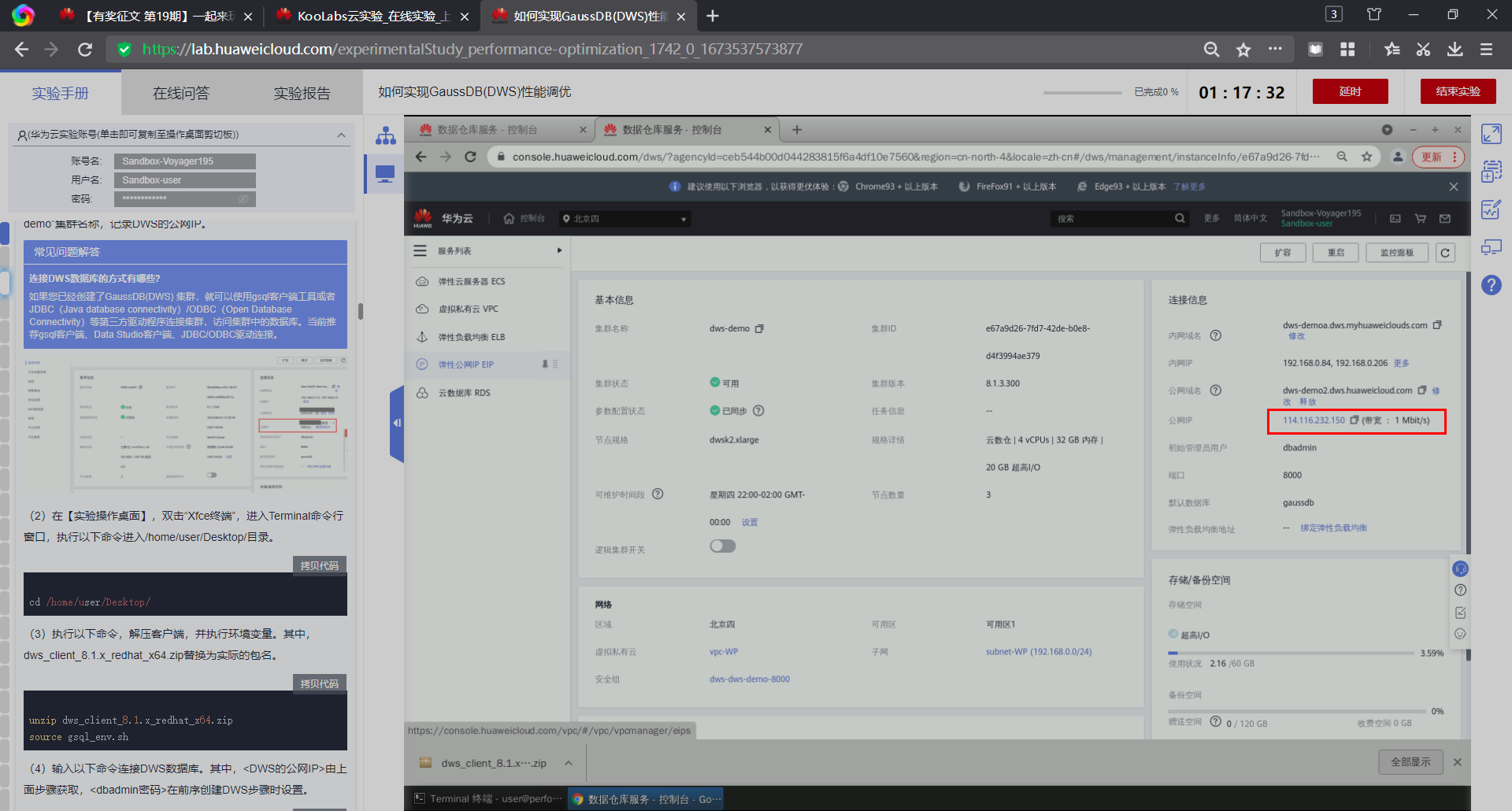Bookmark the inner console page with star
The image size is (1512, 811).
tap(1366, 157)
